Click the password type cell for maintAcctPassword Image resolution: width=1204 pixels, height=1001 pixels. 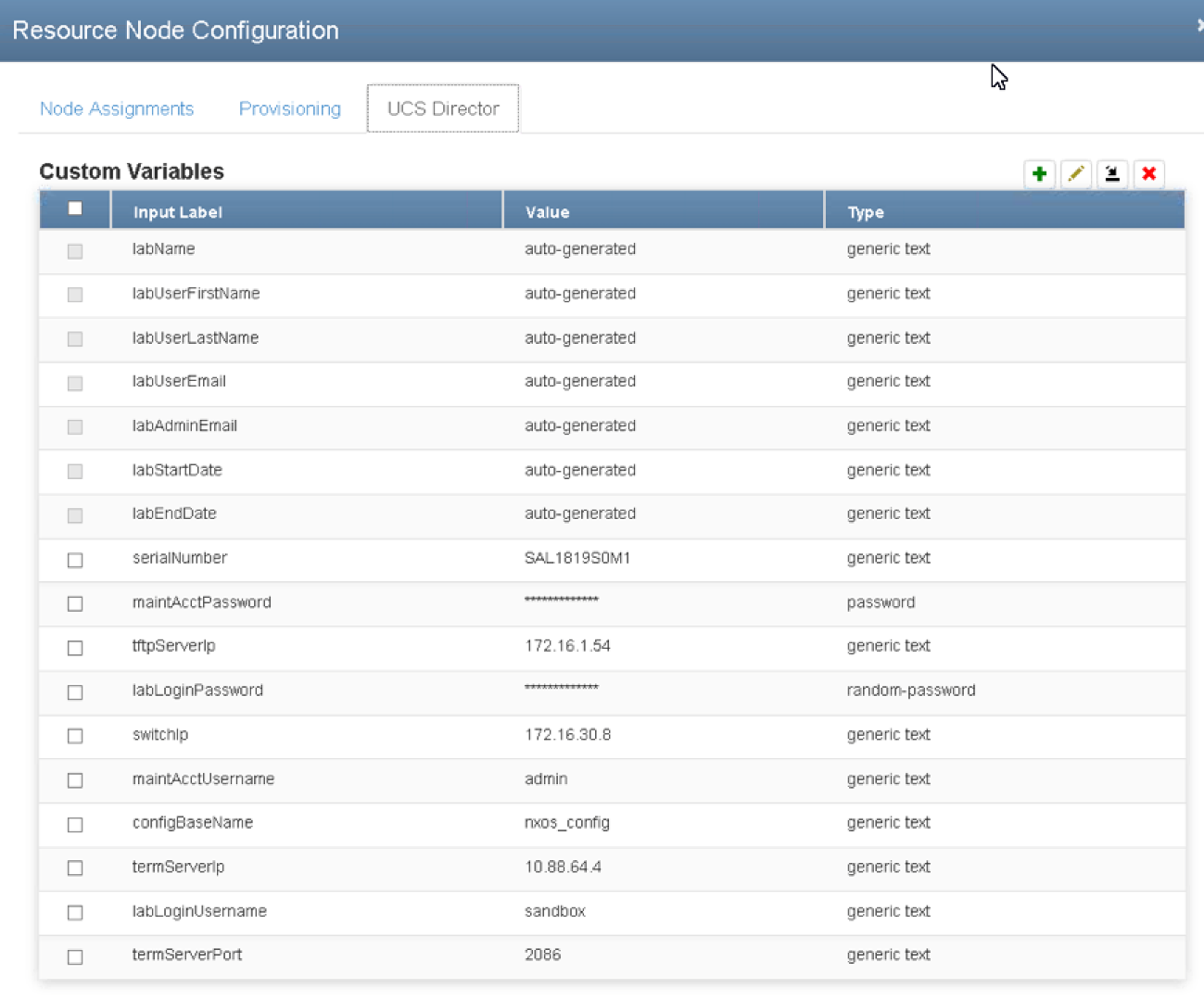881,602
